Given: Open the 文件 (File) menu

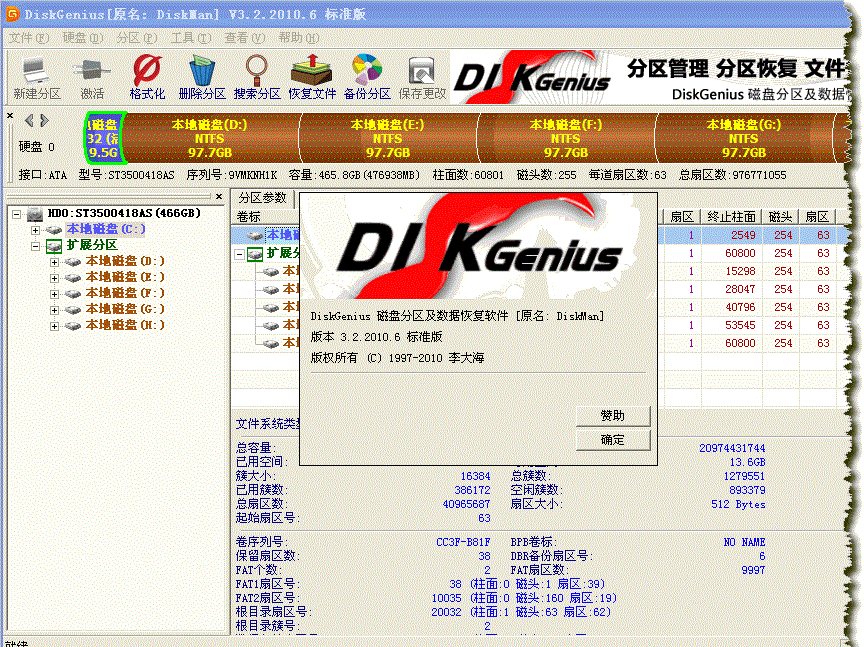Looking at the screenshot, I should [x=29, y=37].
